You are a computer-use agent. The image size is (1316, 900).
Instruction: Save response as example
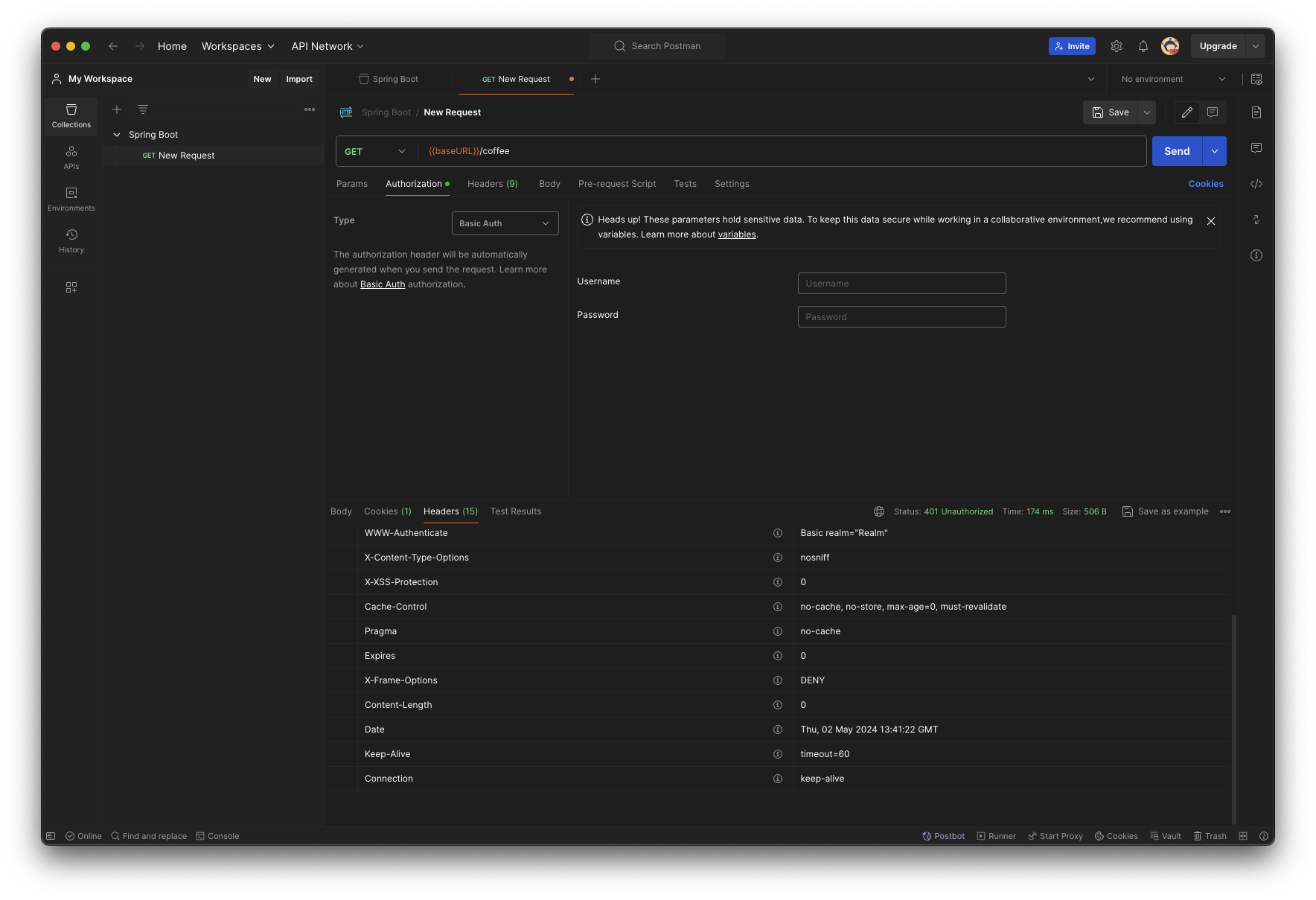coord(1165,511)
